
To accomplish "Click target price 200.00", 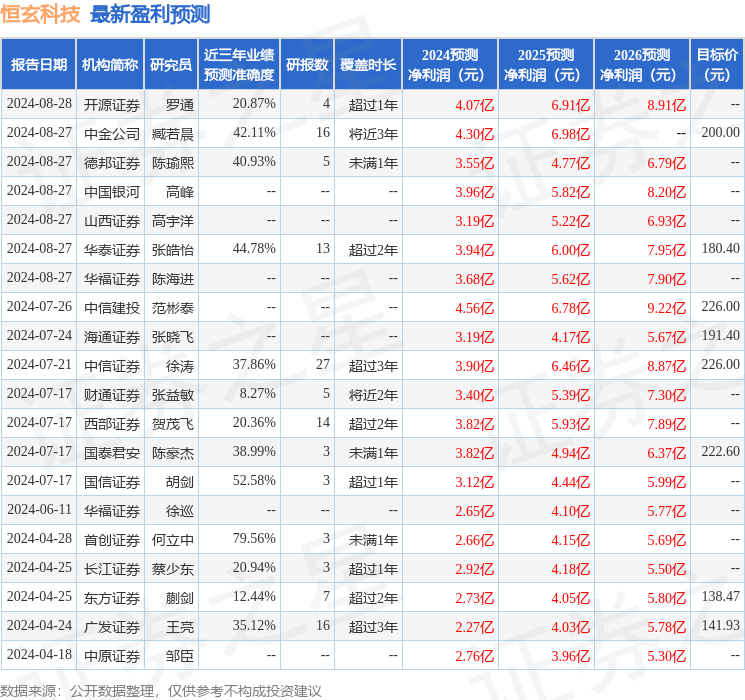I will [720, 132].
